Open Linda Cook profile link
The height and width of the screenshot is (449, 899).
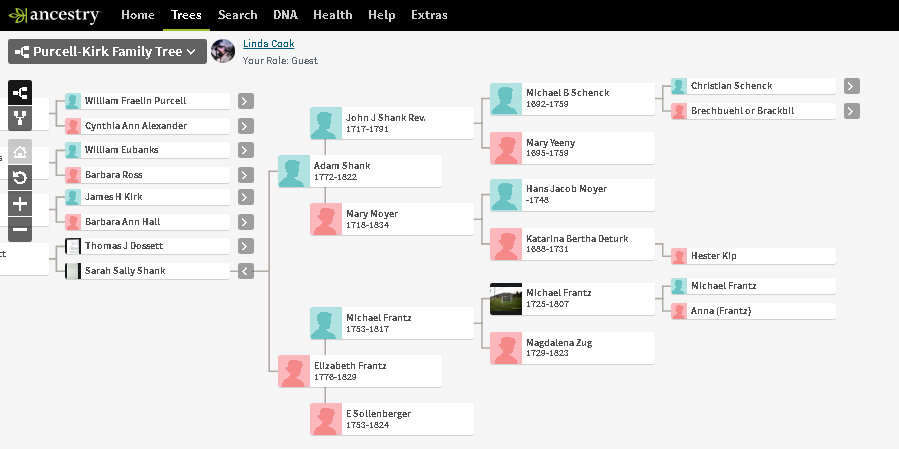coord(268,44)
